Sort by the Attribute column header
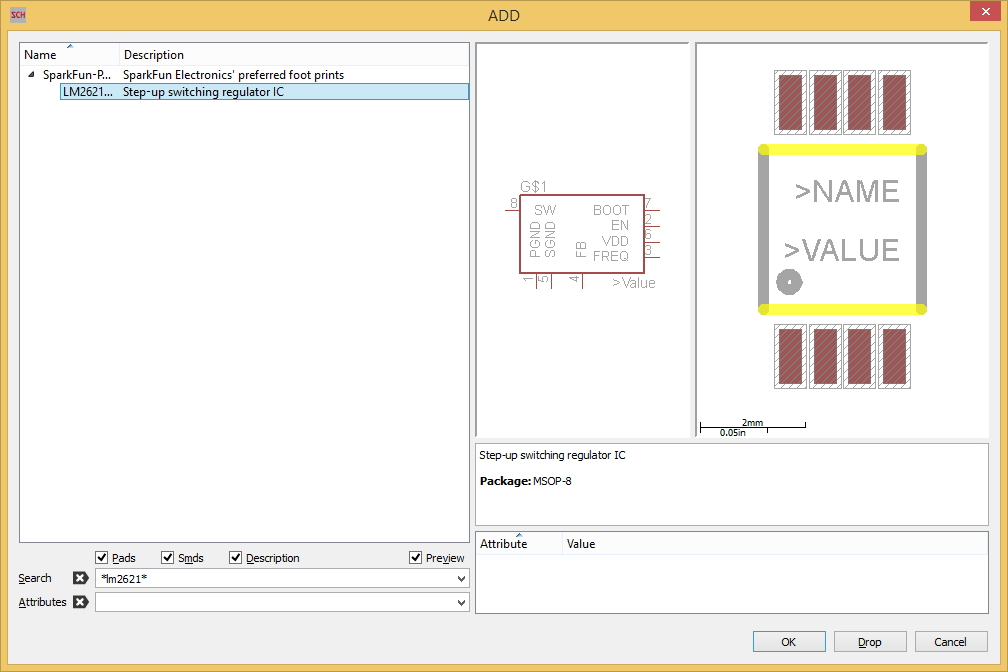 519,543
